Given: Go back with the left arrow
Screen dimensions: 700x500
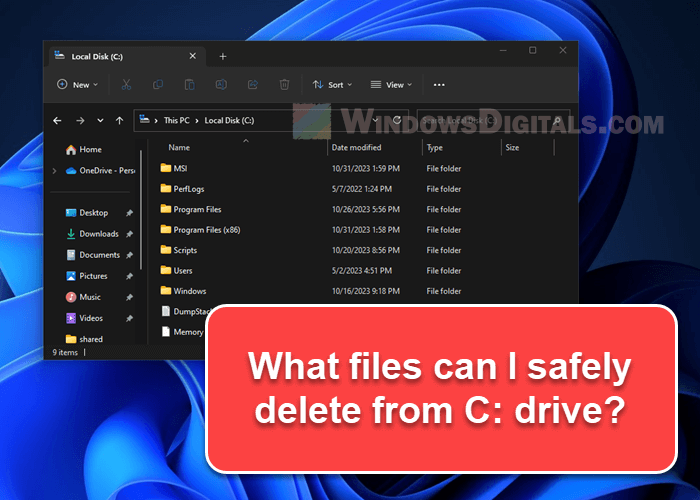Looking at the screenshot, I should 57,121.
